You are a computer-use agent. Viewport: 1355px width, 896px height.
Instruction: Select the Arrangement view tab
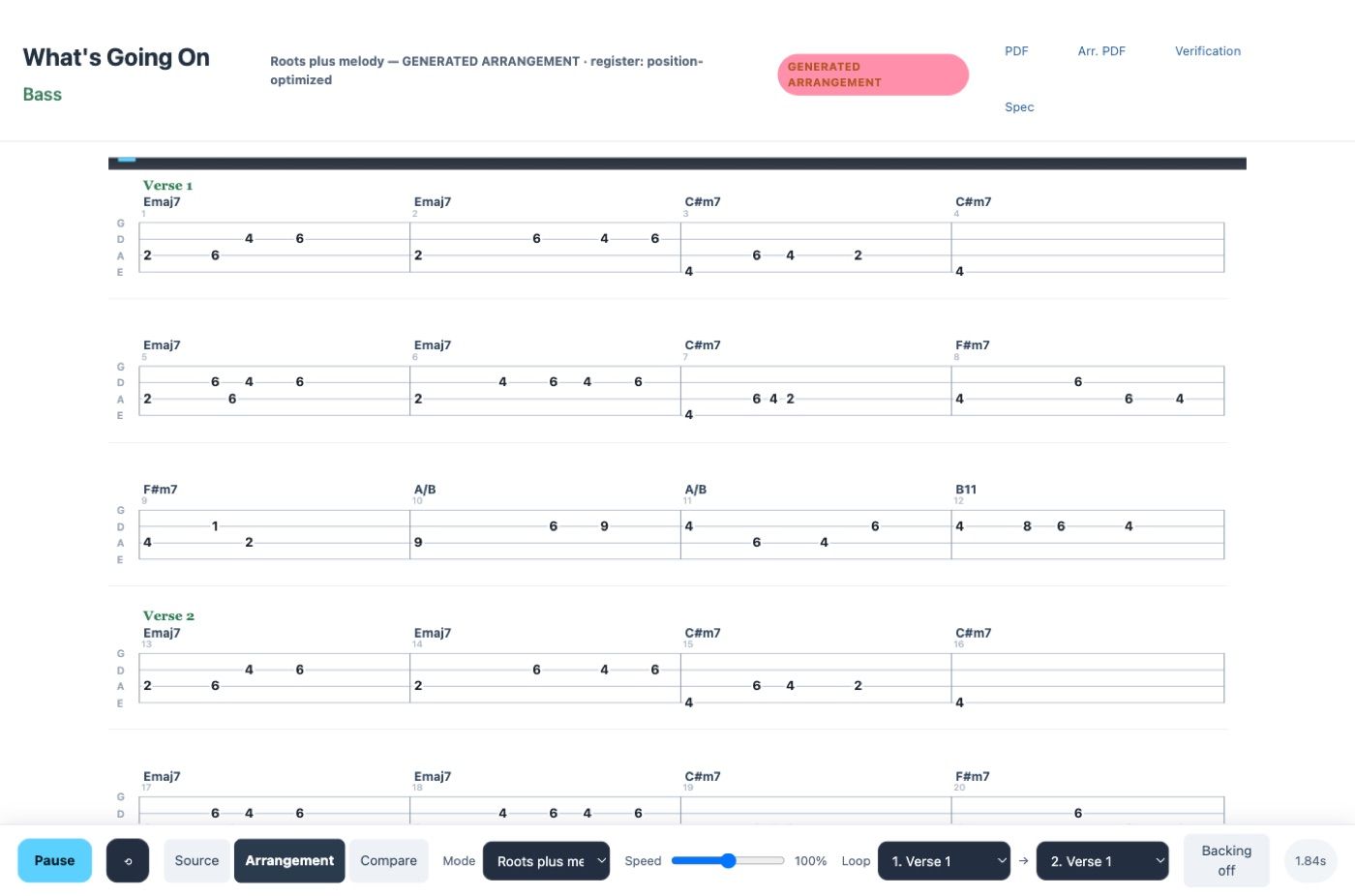(x=289, y=860)
